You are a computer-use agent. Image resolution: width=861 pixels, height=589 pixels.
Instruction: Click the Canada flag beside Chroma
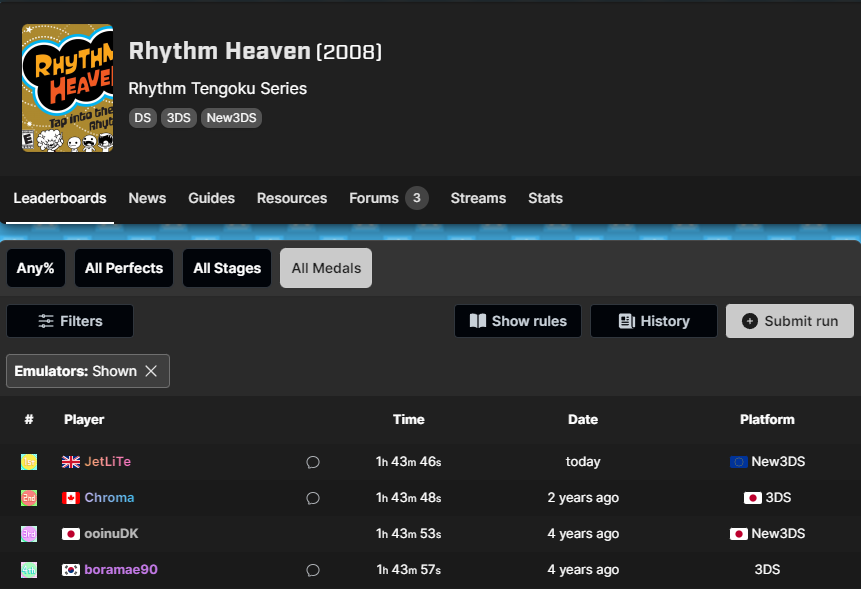pyautogui.click(x=71, y=498)
